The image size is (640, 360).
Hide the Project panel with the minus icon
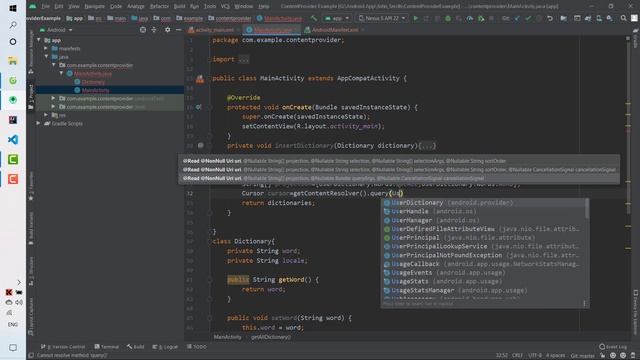coord(178,30)
